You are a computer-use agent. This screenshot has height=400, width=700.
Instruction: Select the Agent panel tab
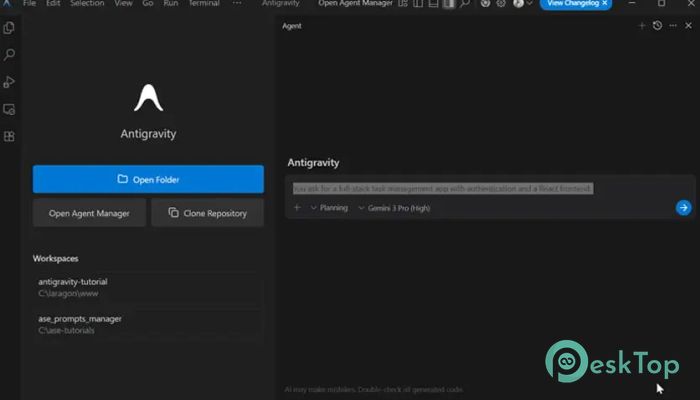click(x=292, y=26)
